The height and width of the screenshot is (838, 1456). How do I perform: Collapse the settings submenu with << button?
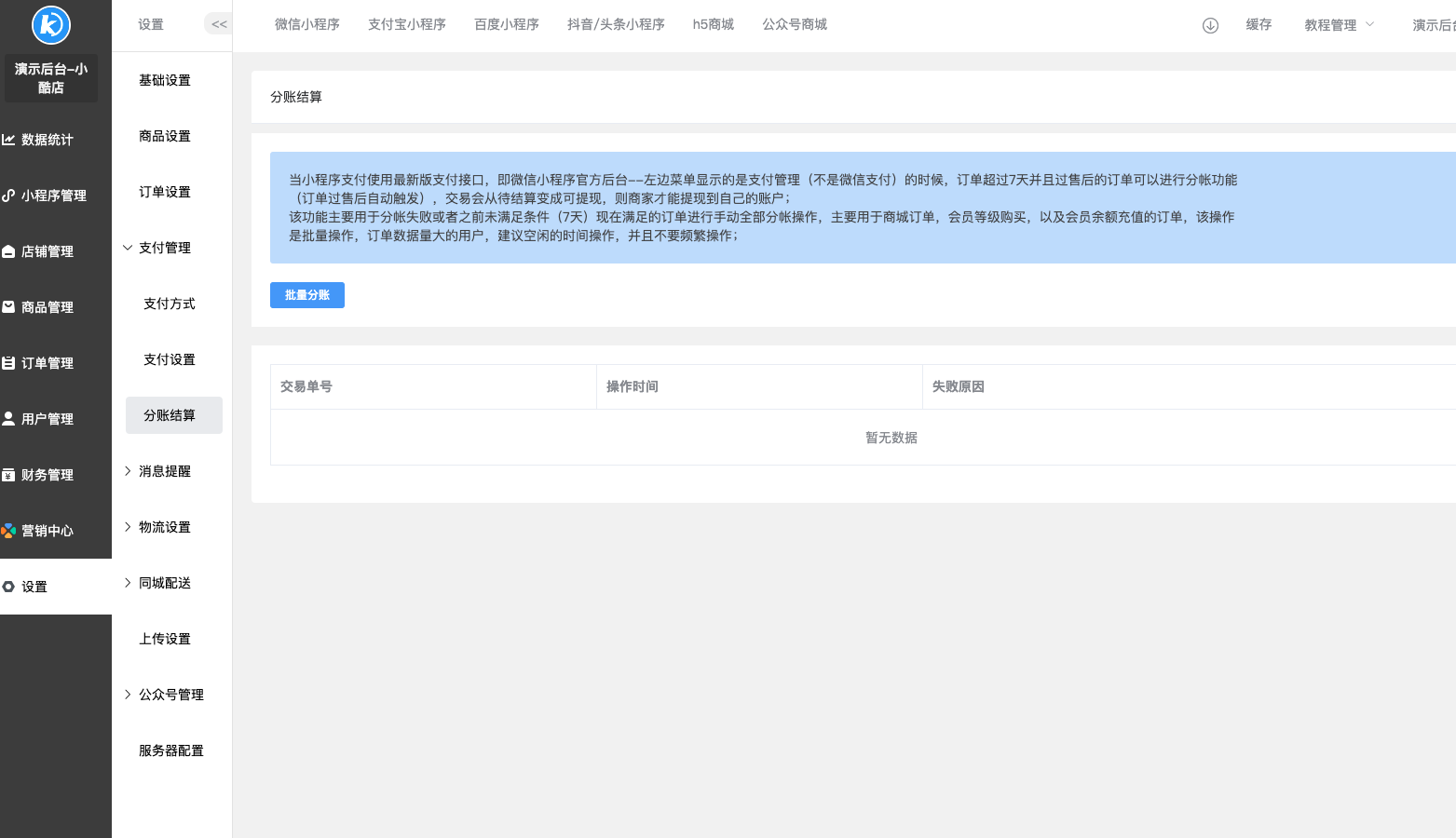219,24
